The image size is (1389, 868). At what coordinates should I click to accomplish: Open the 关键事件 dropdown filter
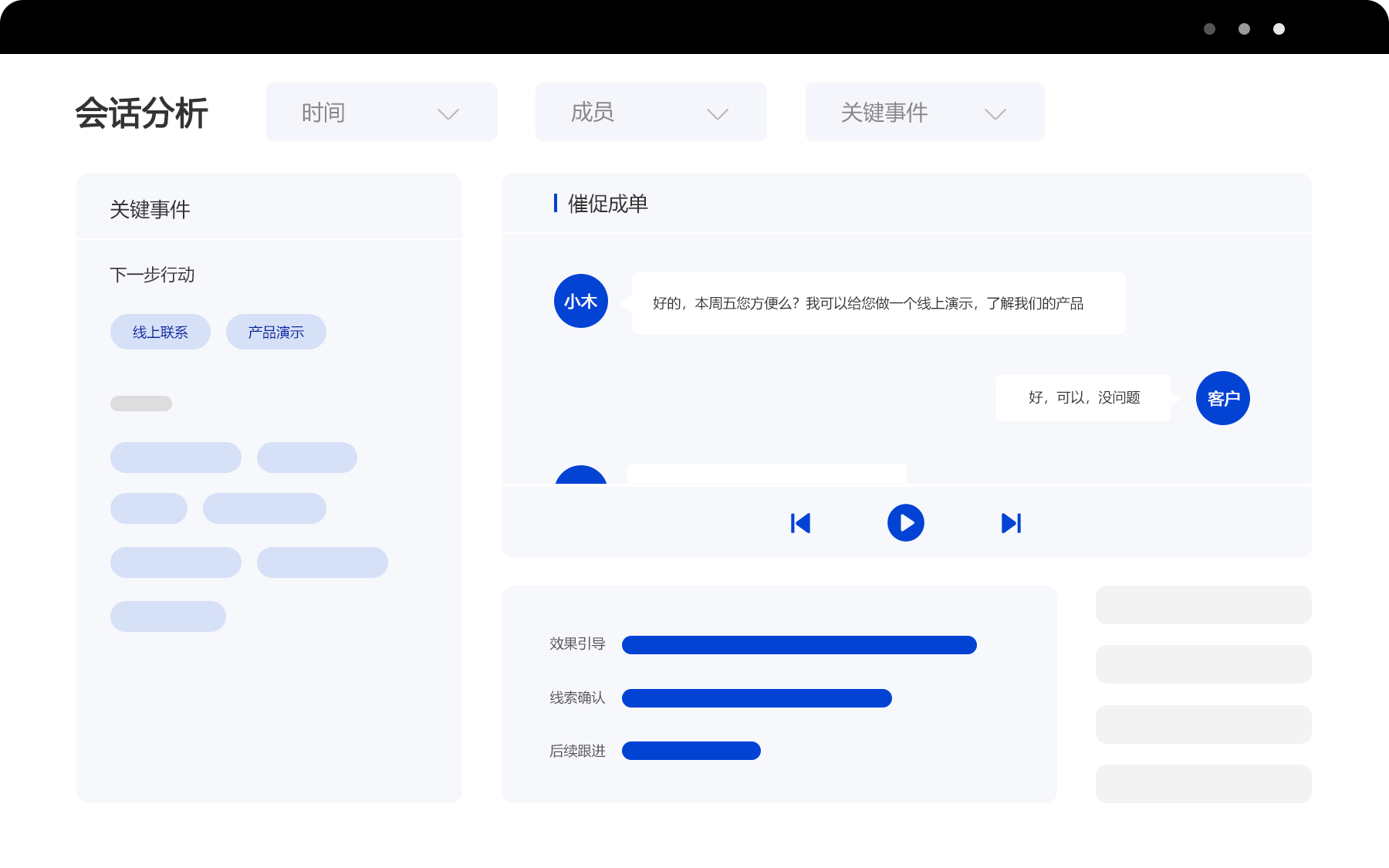click(924, 113)
